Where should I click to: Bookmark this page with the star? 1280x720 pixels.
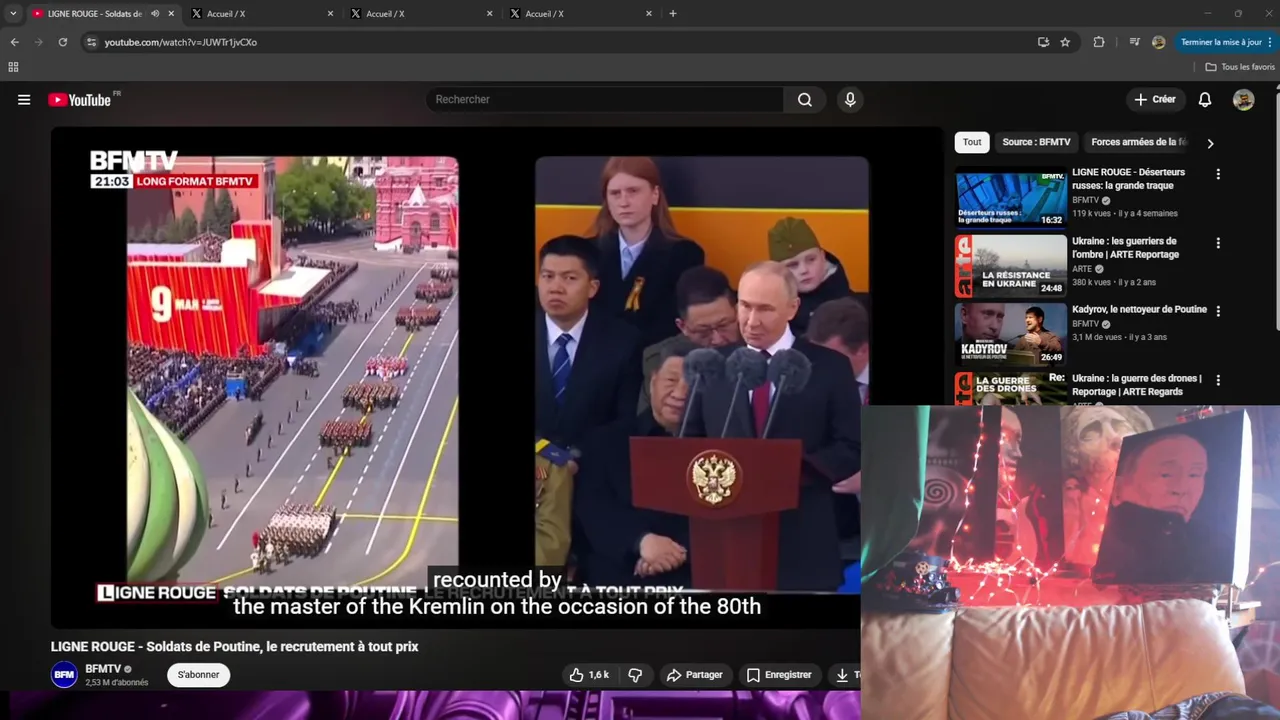pyautogui.click(x=1065, y=42)
